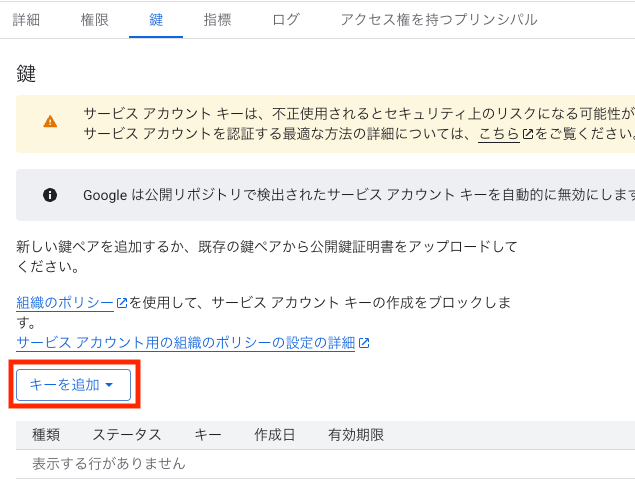Click the ステータス column header

tap(127, 435)
